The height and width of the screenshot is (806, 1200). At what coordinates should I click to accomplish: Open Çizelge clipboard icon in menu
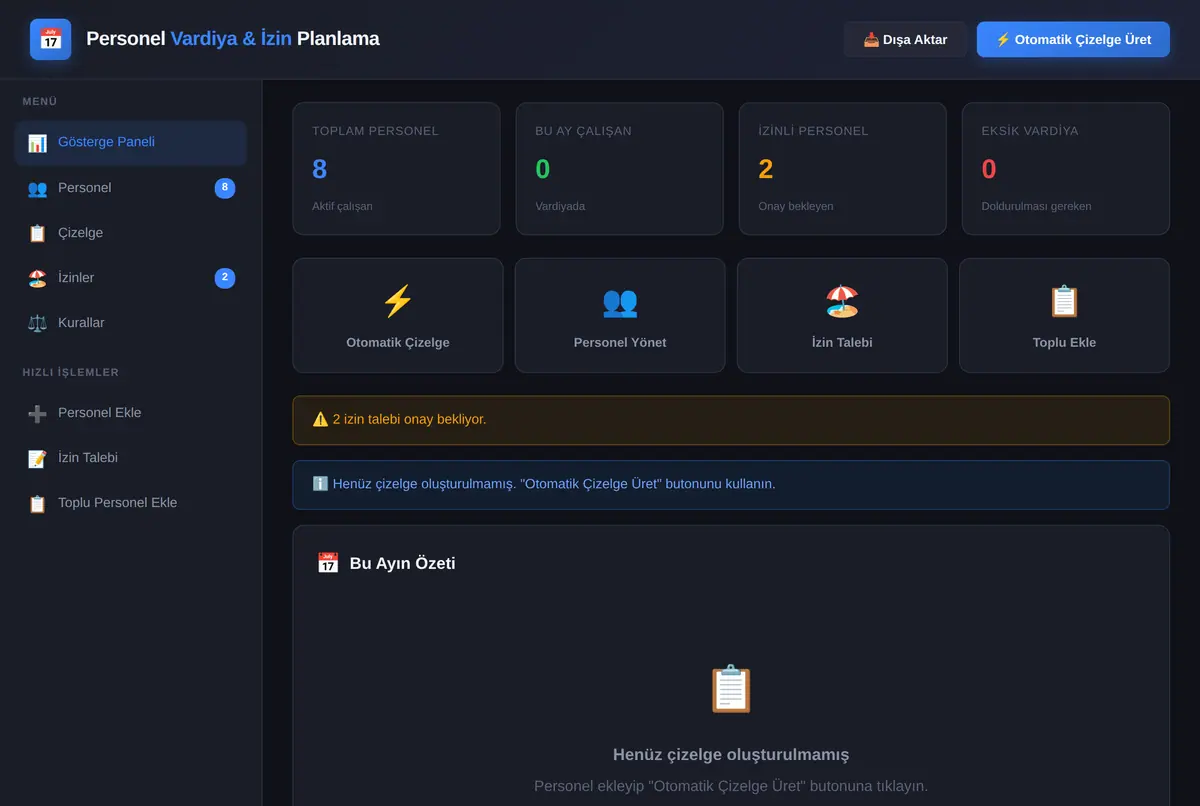click(37, 233)
